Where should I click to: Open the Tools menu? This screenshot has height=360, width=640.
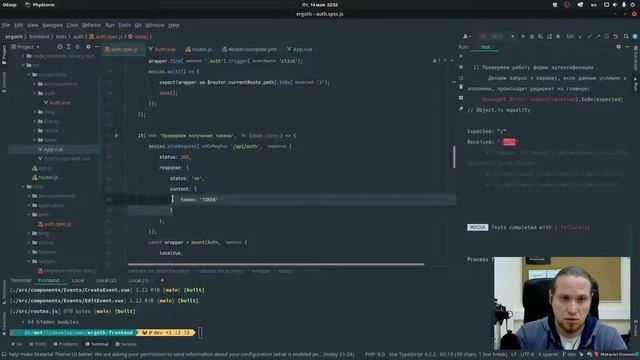(124, 25)
